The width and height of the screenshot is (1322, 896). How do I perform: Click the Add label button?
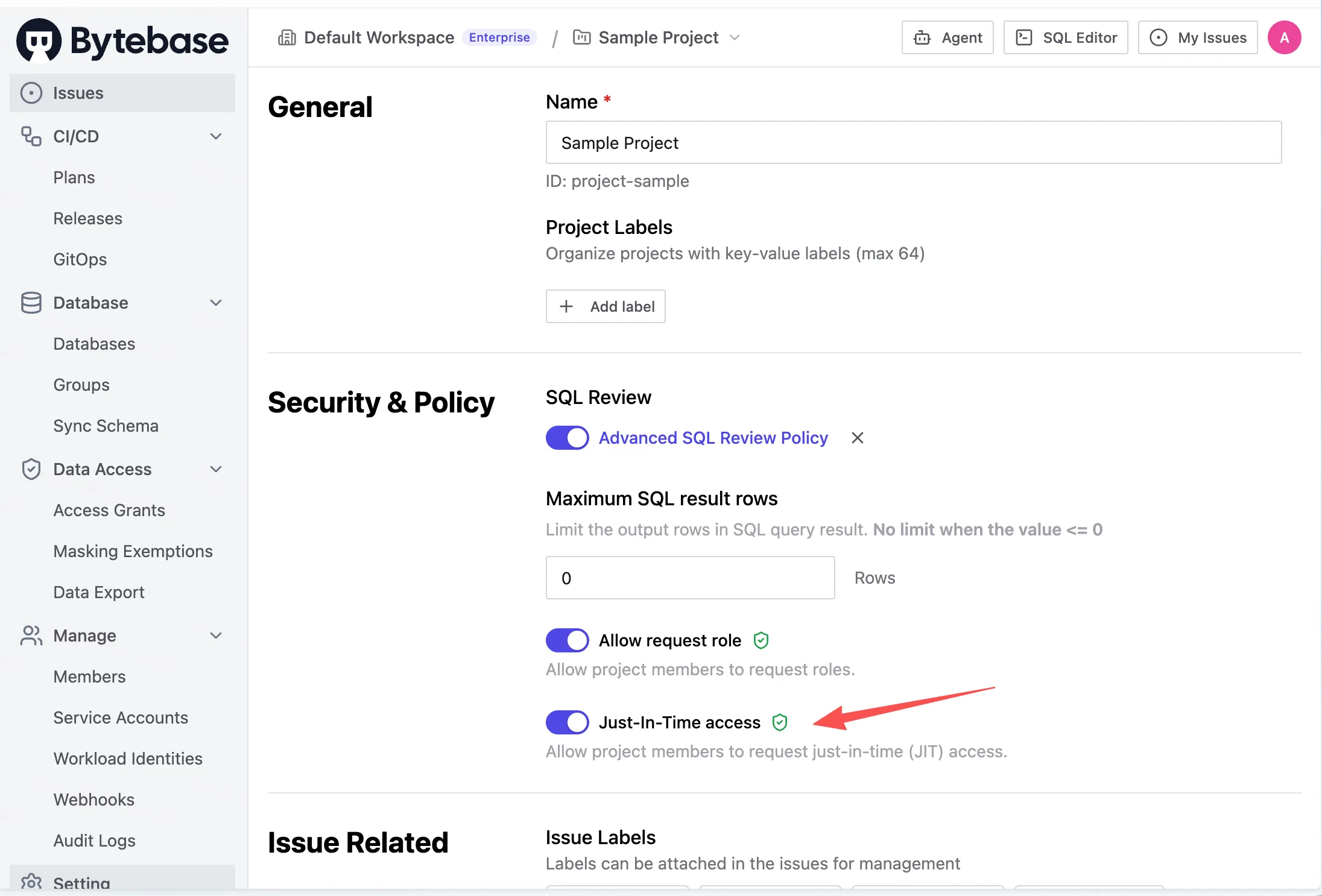tap(606, 306)
